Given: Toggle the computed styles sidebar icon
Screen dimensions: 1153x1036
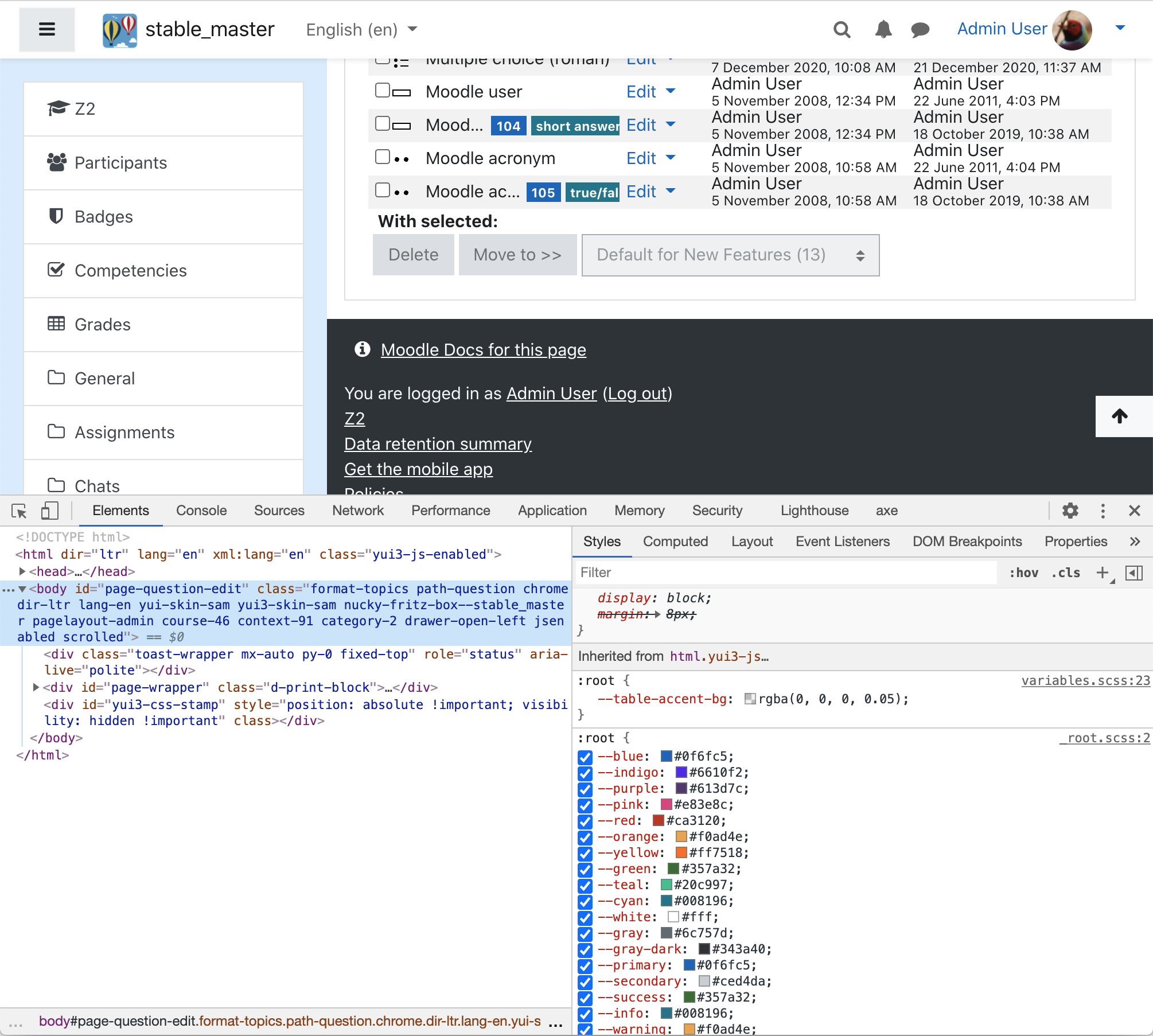Looking at the screenshot, I should [1134, 572].
